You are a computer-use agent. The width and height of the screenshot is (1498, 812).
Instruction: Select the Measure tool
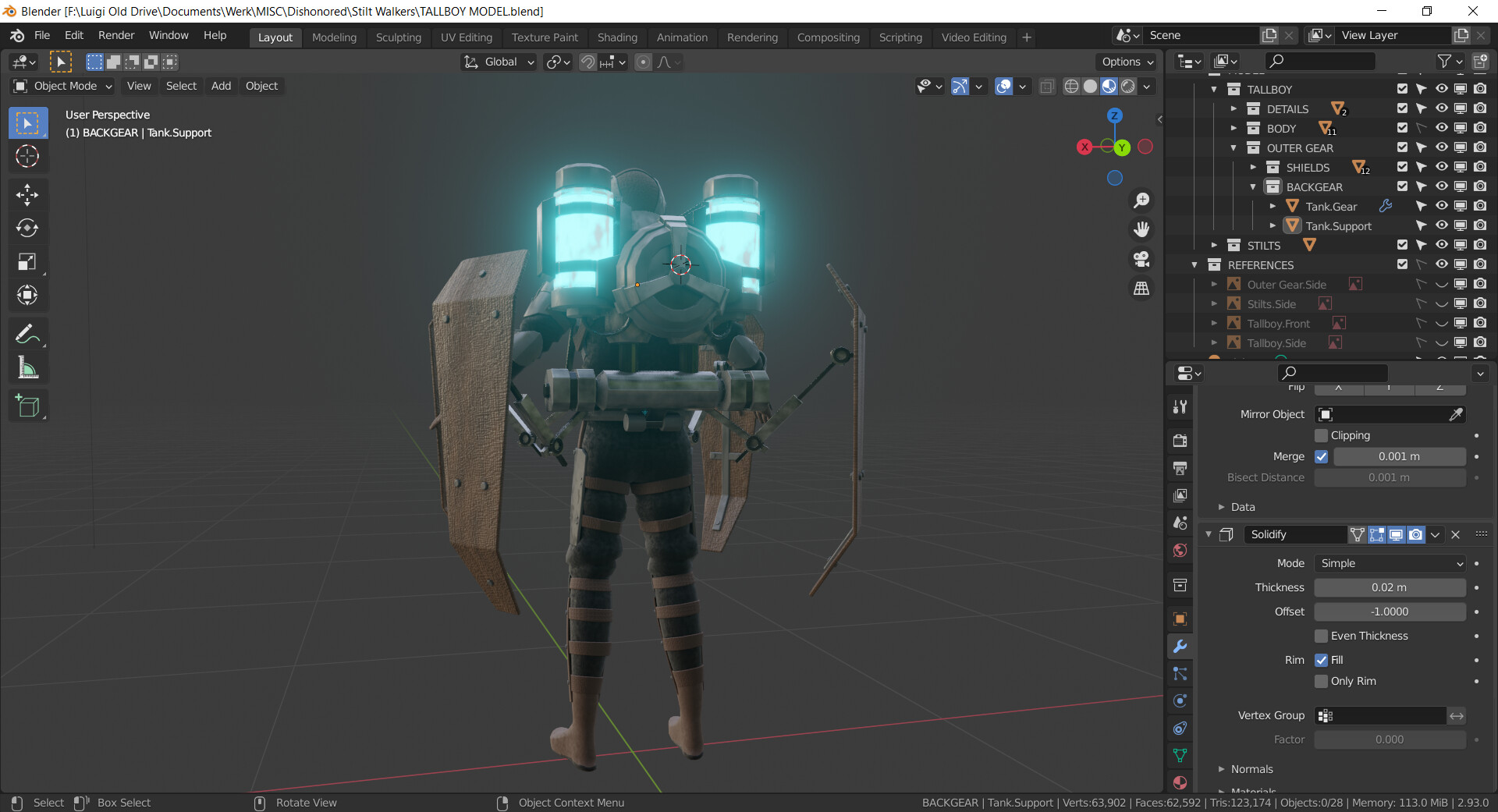point(27,367)
